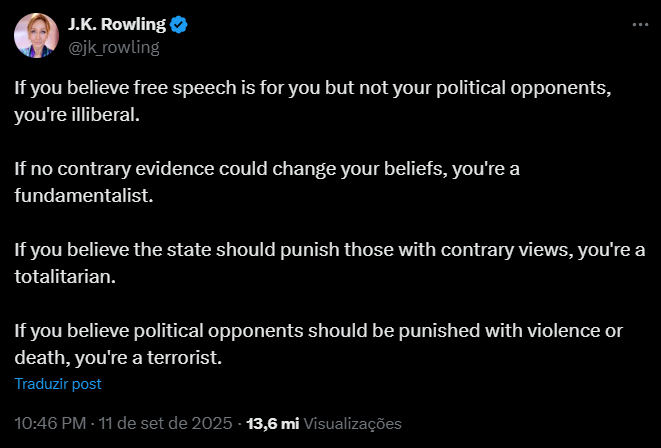Click the Traduzir post link
661x448 pixels.
58,383
